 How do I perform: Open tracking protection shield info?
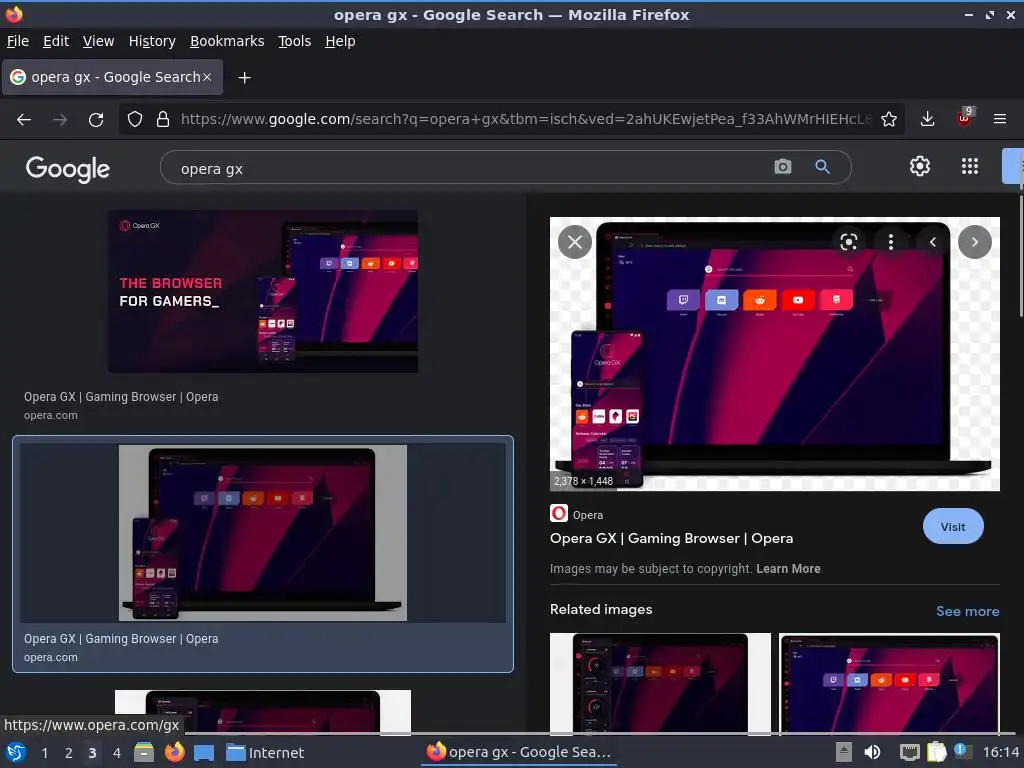click(x=135, y=120)
